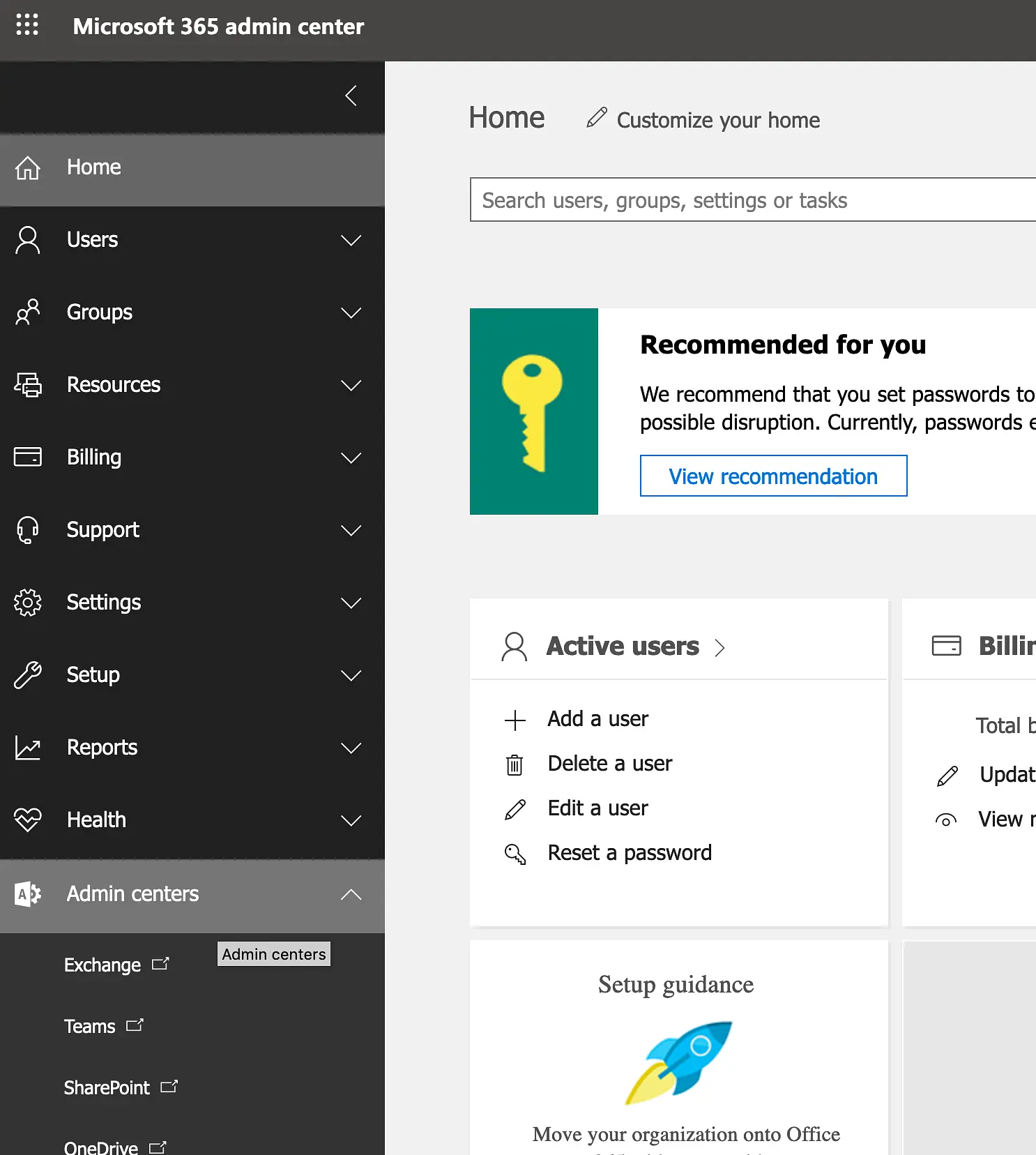
Task: Click the pencil icon for Customize your home
Action: [597, 117]
